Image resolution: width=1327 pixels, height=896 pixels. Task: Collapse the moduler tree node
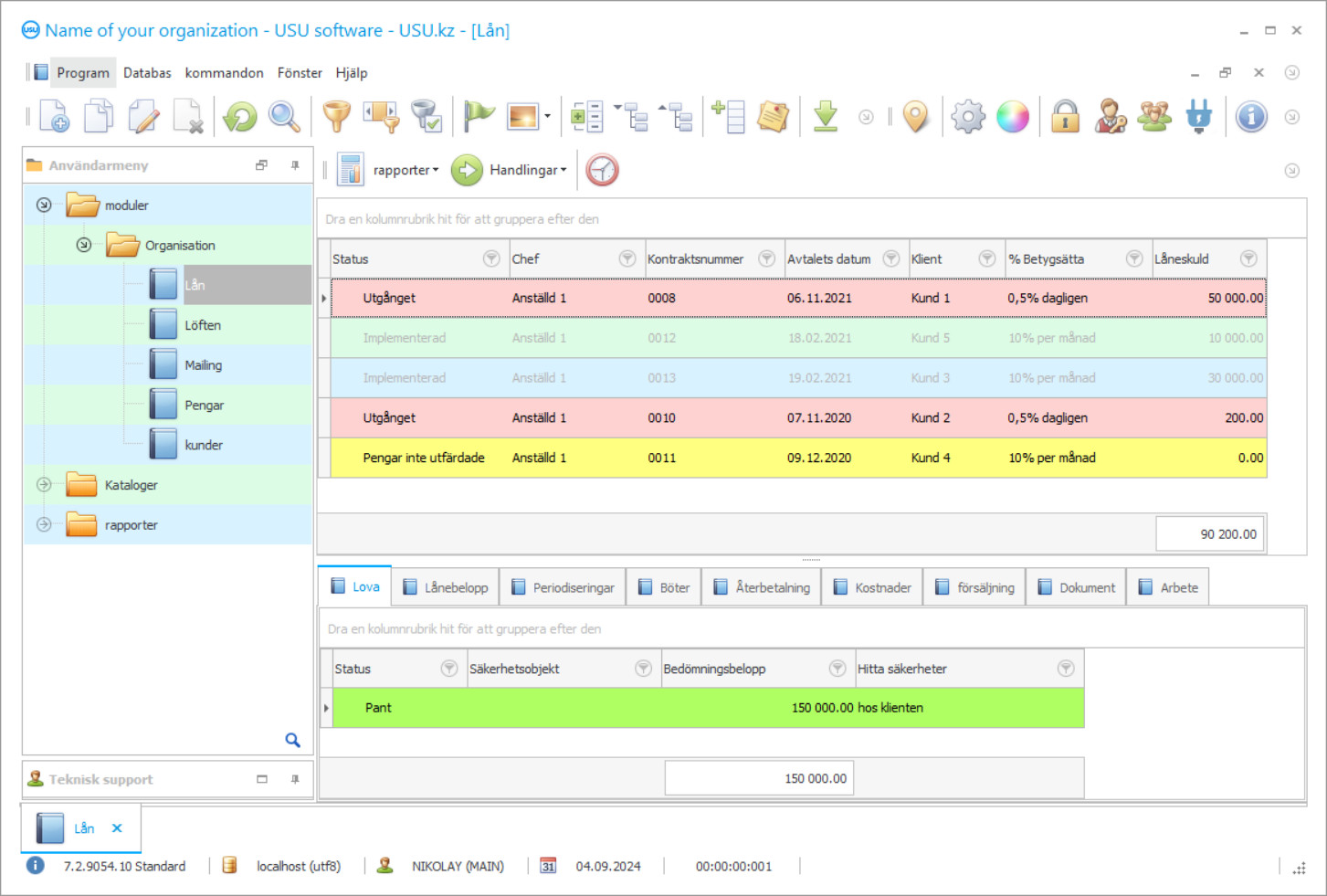coord(44,206)
